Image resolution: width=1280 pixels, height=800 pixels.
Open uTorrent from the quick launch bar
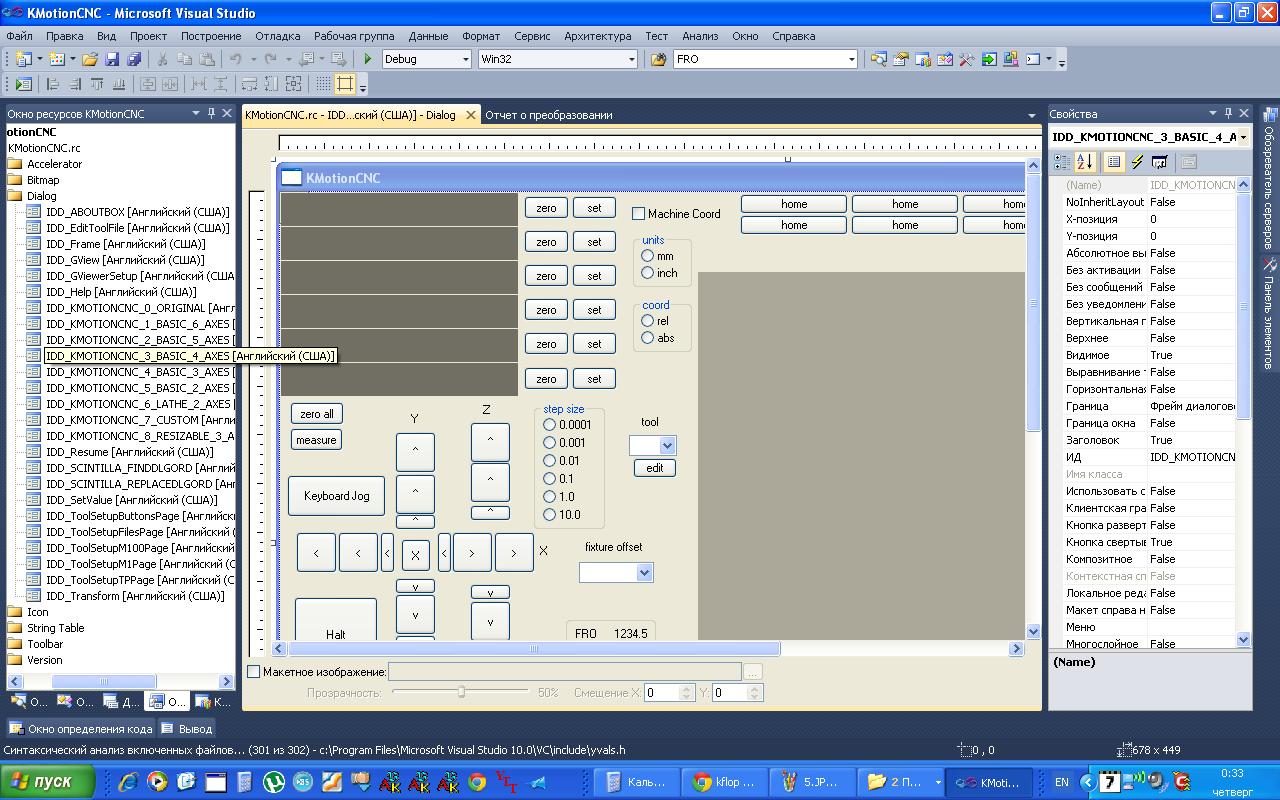pyautogui.click(x=273, y=782)
